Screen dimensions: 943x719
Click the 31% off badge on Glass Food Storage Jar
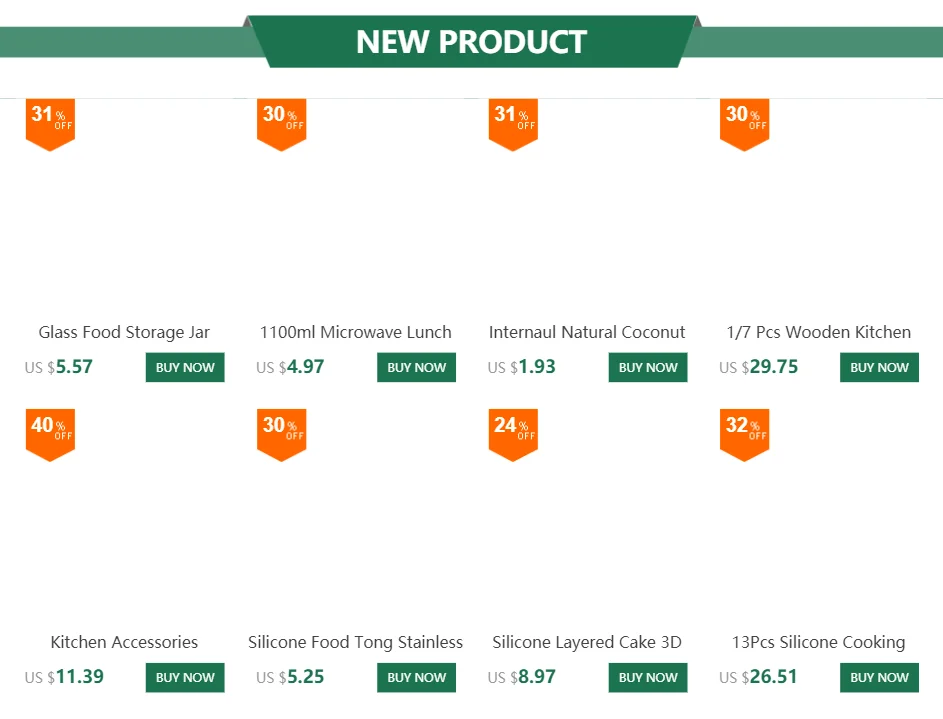pos(50,122)
